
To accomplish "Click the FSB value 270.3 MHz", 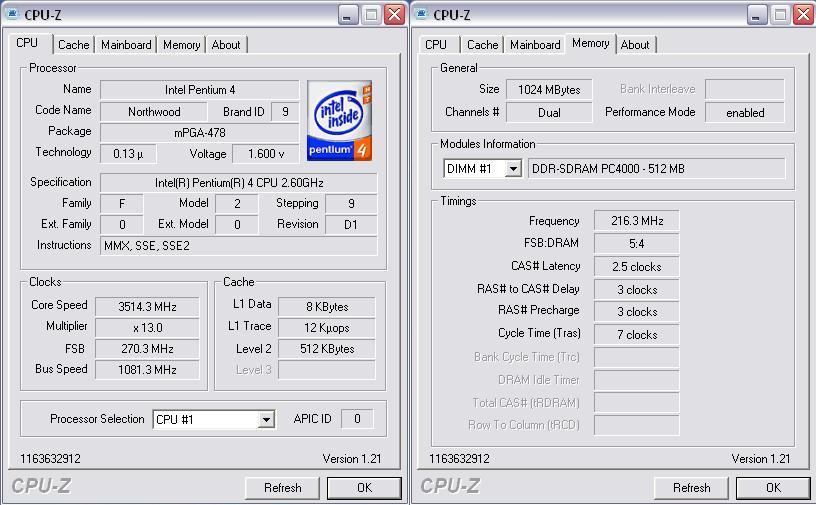I will 147,348.
